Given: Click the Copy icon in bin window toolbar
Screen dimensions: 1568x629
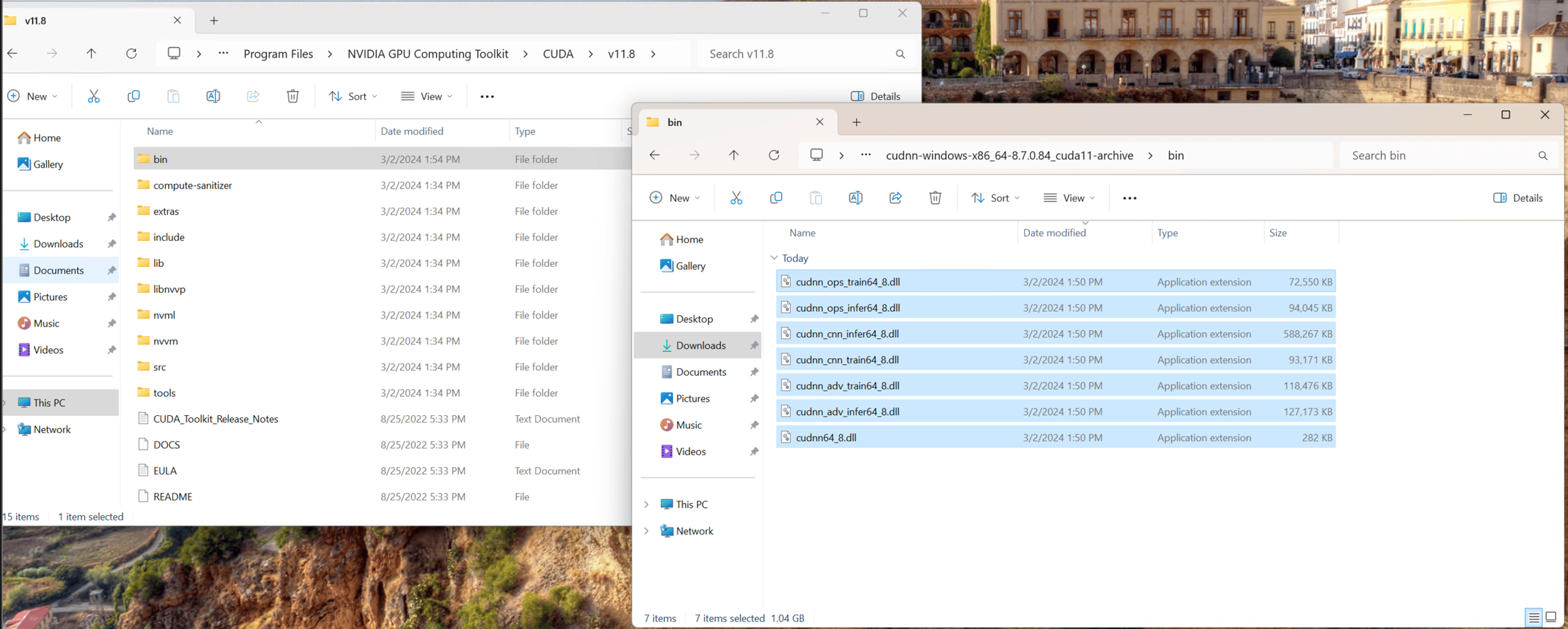Looking at the screenshot, I should click(x=776, y=198).
